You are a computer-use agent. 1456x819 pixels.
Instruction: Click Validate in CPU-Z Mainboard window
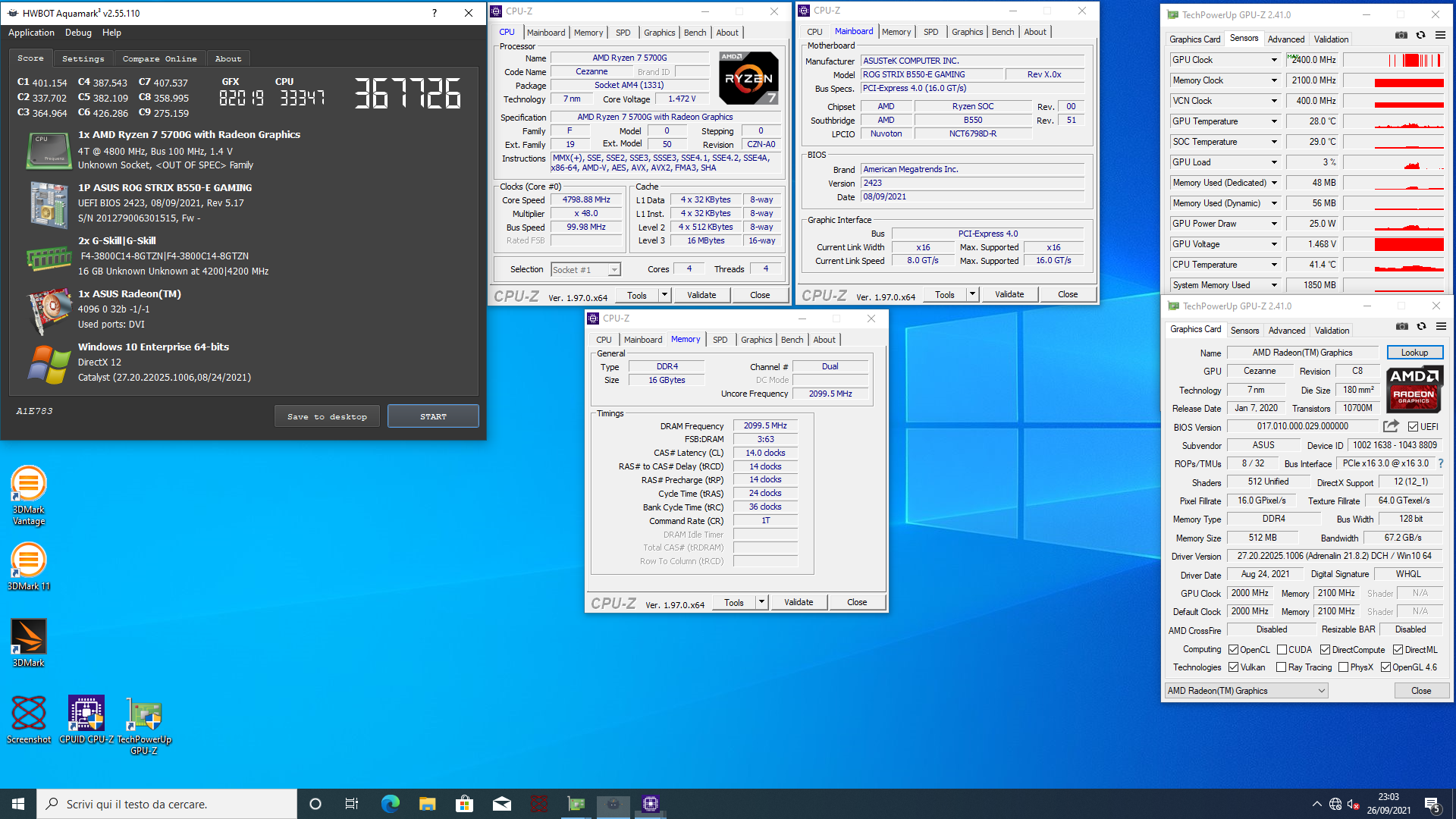[x=1009, y=294]
